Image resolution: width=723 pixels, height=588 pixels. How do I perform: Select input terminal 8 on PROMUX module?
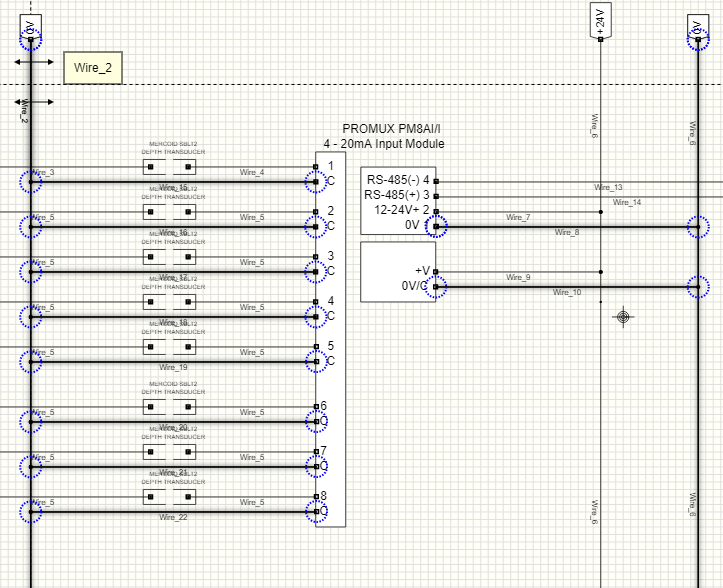(x=316, y=497)
